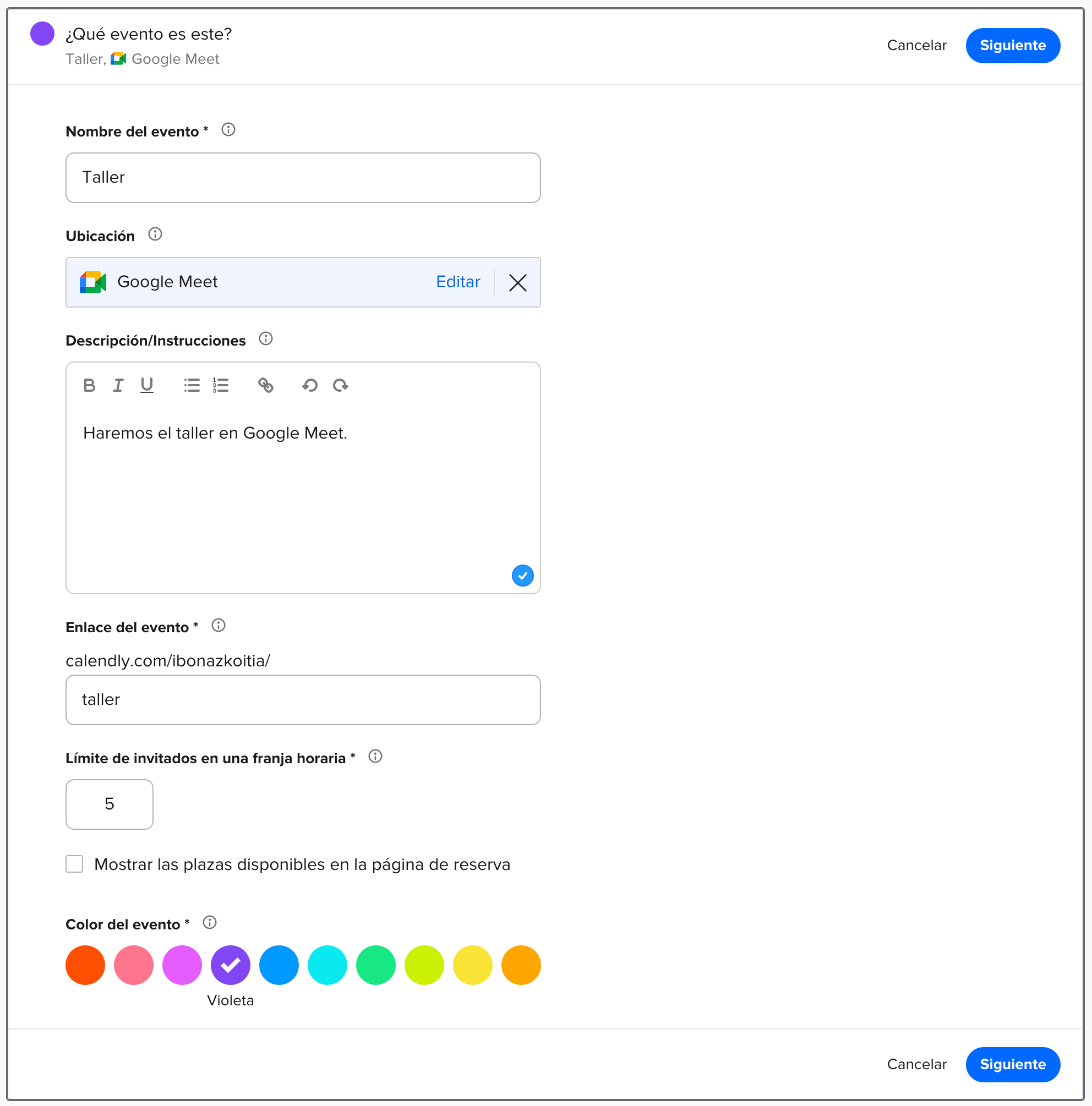Choose the orange event color swatch
The width and height of the screenshot is (1092, 1106).
521,965
